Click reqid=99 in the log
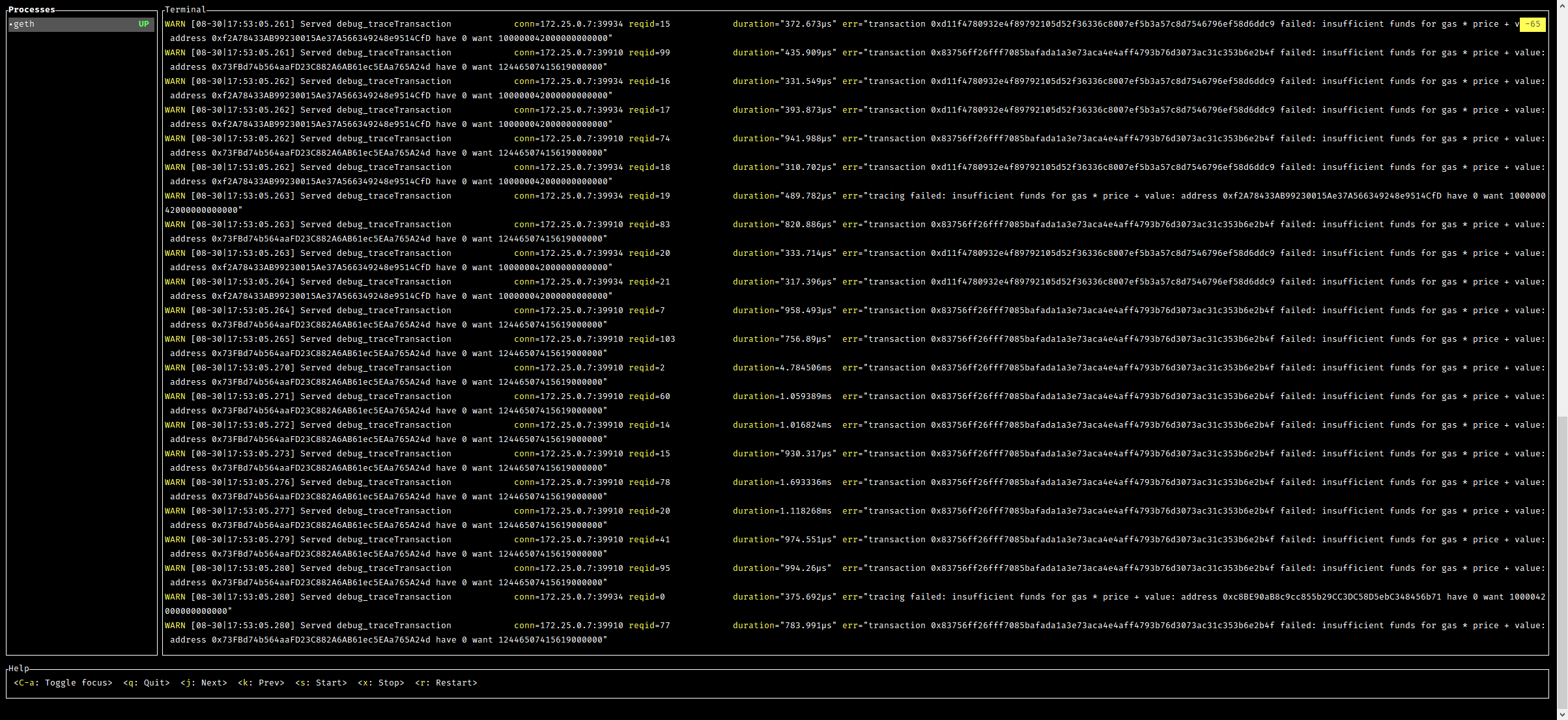The width and height of the screenshot is (1568, 720). tap(649, 53)
